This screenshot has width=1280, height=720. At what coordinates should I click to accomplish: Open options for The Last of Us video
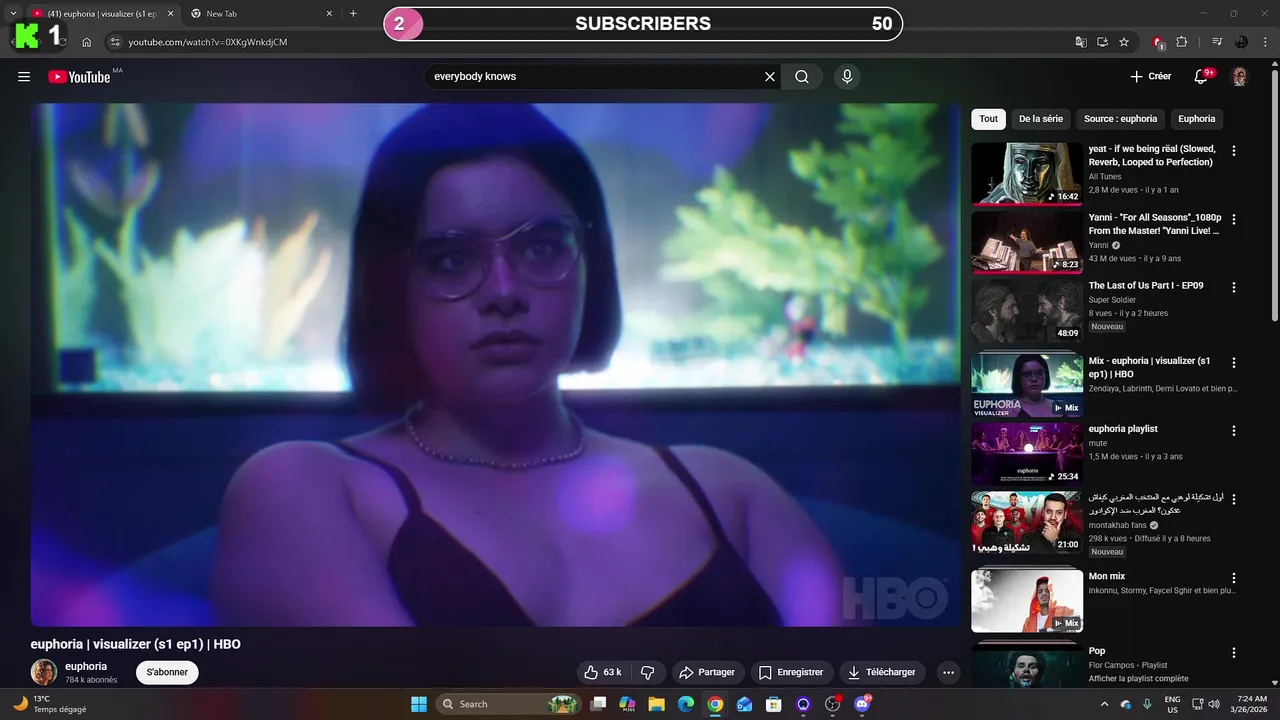click(x=1234, y=287)
